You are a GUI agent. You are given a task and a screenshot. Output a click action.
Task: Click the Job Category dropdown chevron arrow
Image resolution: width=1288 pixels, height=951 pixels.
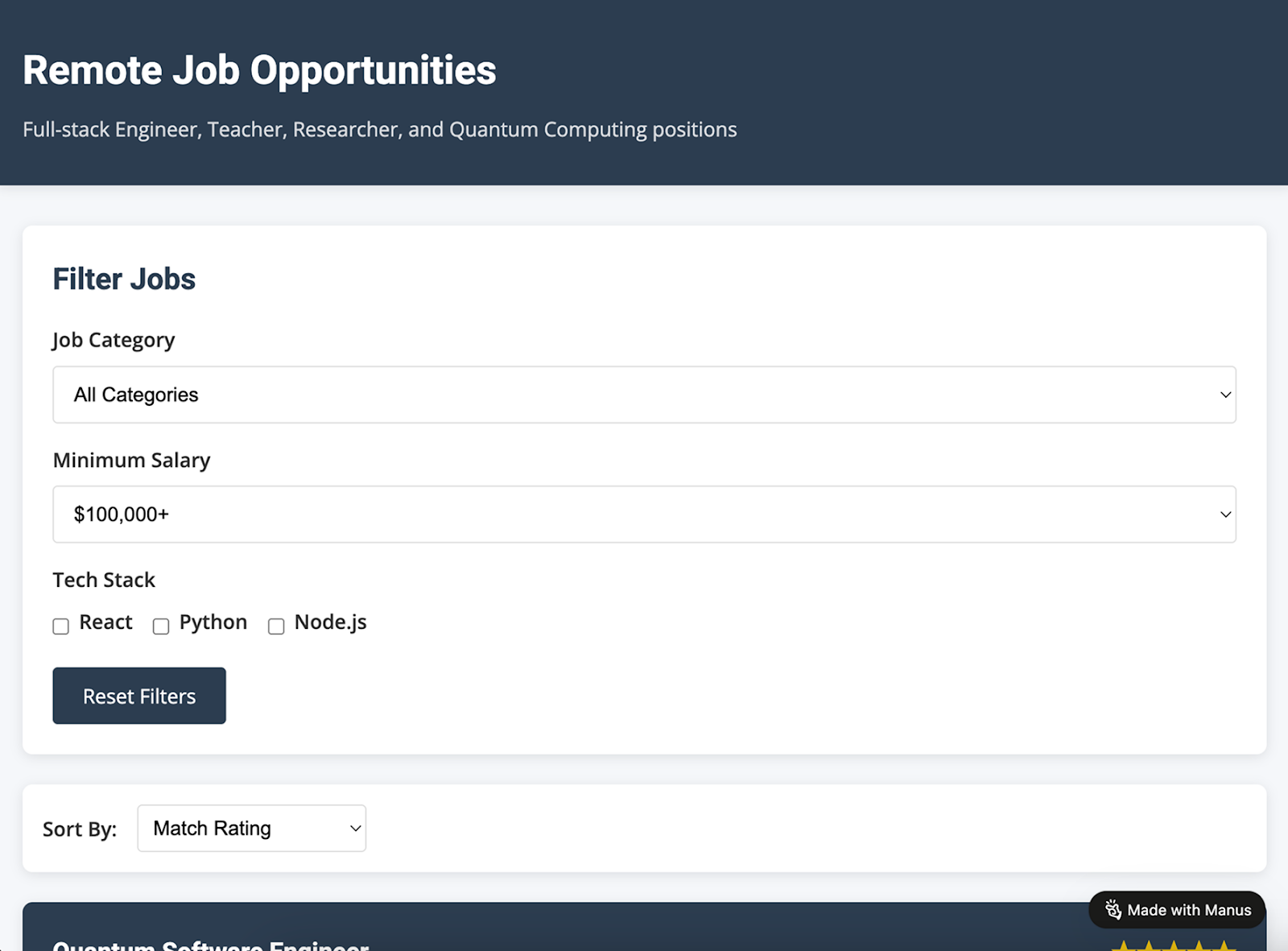(x=1225, y=395)
